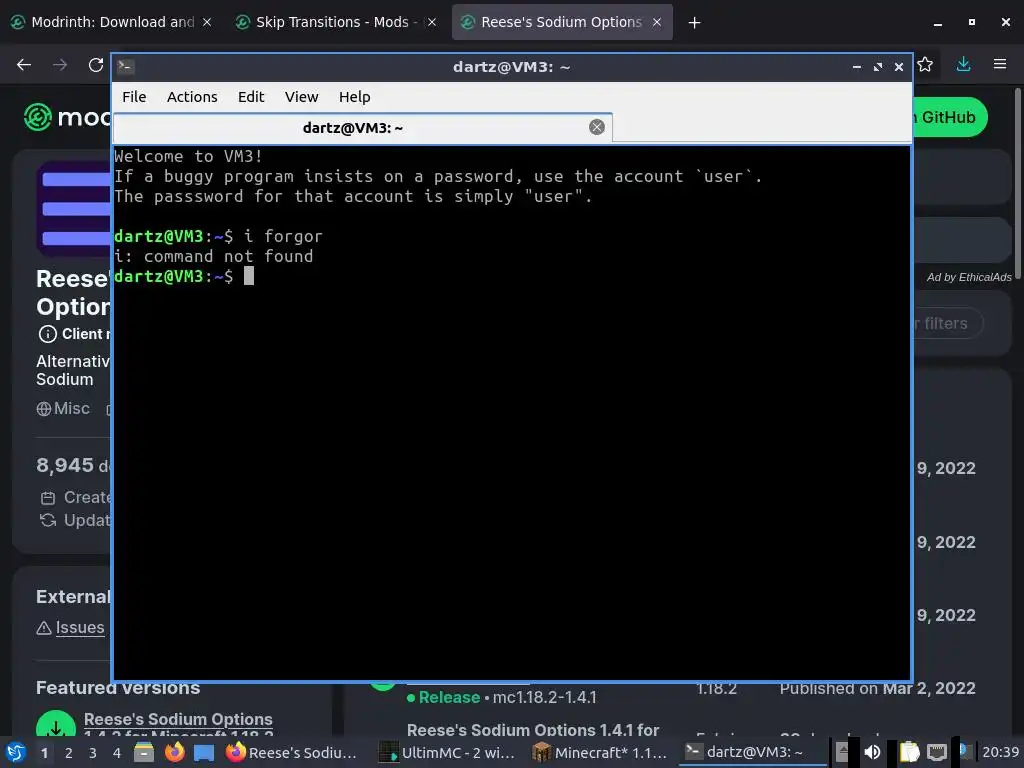Open the Edit menu in terminal
Viewport: 1024px width, 768px height.
point(251,97)
